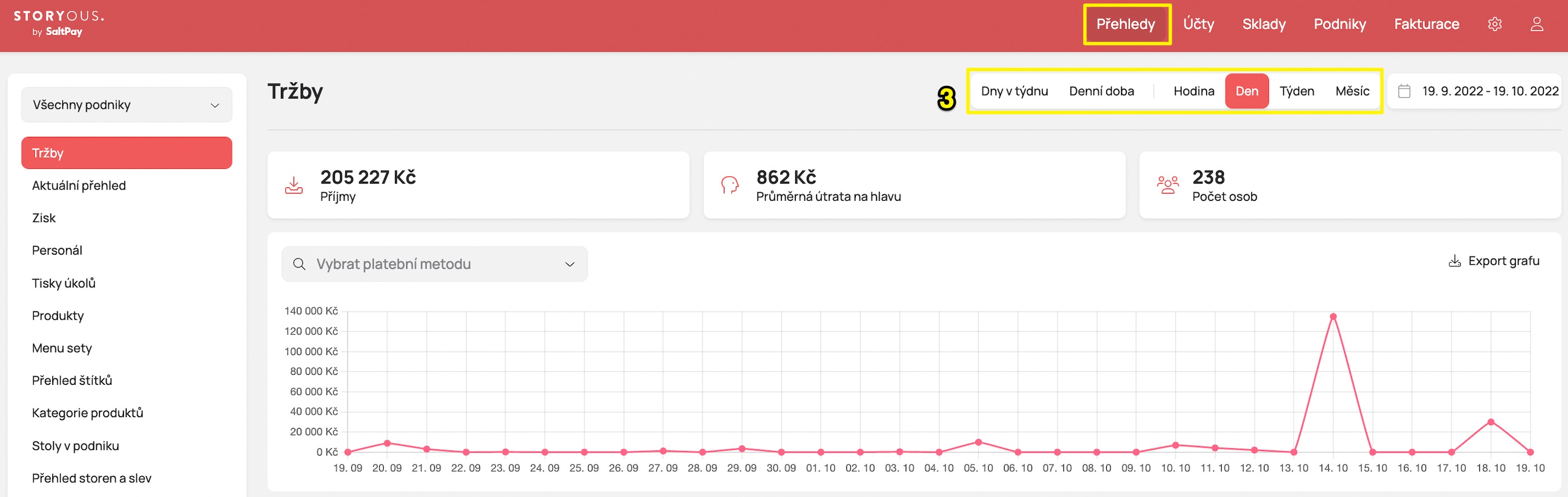Click the calendar icon in the date range field
Viewport: 1568px width, 497px height.
[1404, 91]
